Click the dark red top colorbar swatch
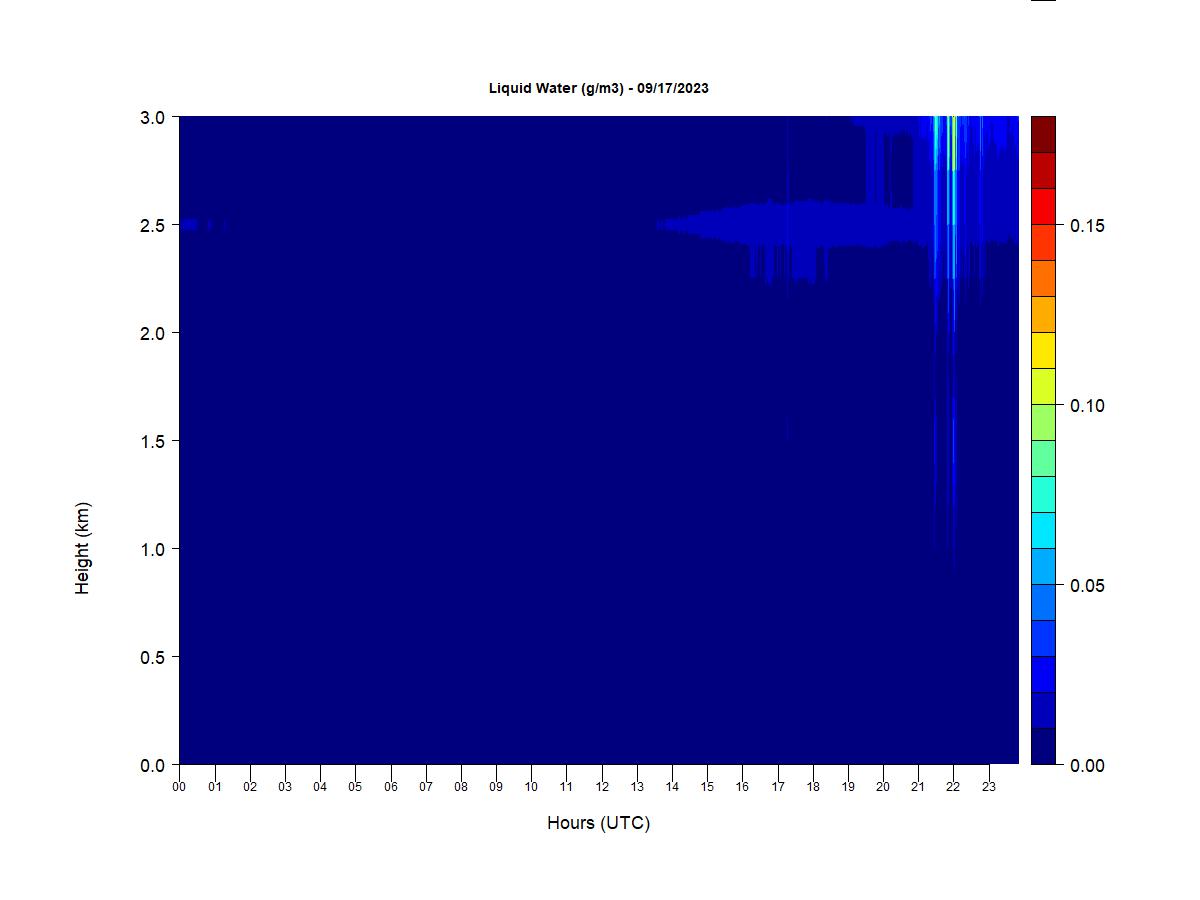This screenshot has width=1200, height=900. pyautogui.click(x=1043, y=134)
